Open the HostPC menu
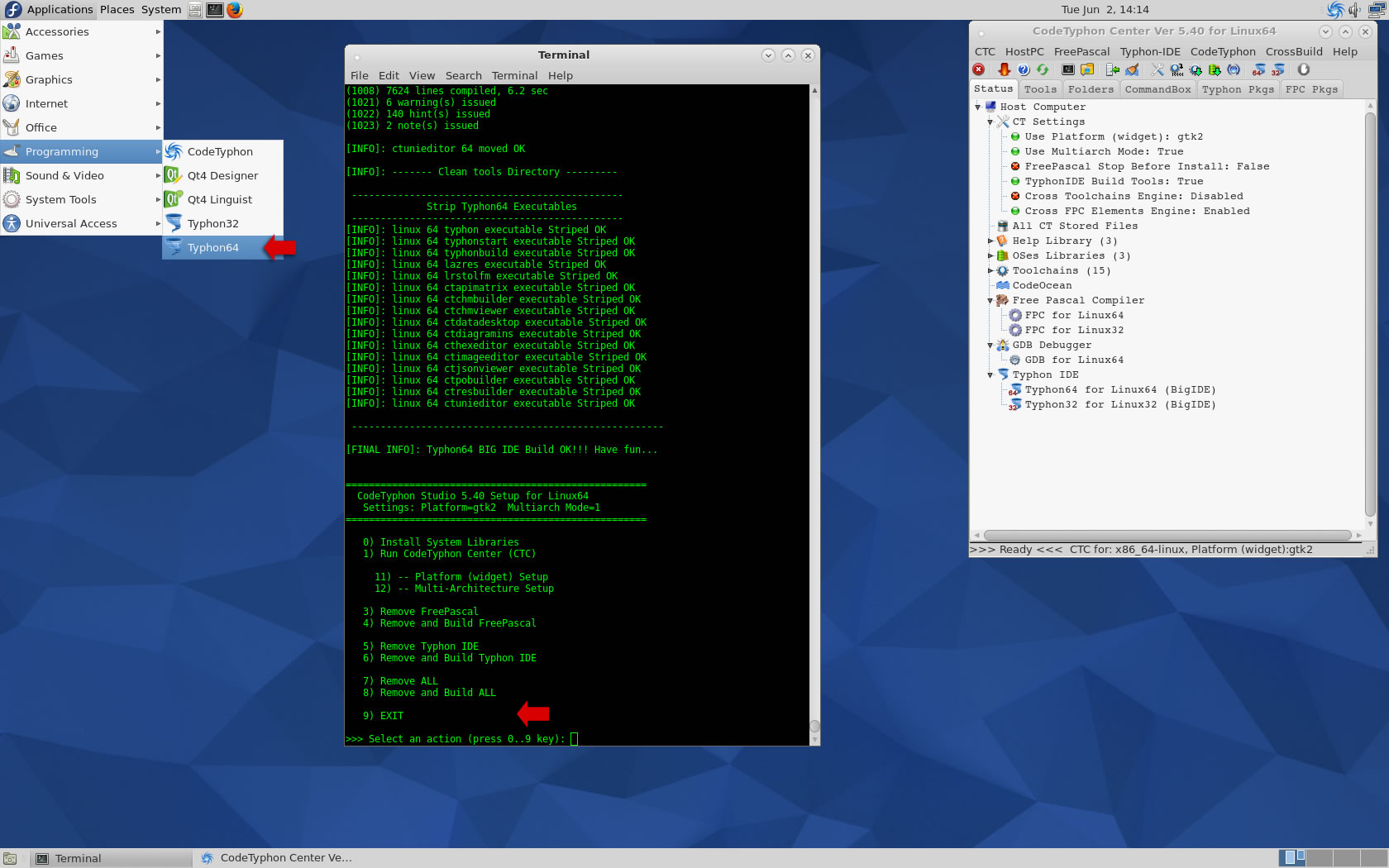1389x868 pixels. [1024, 51]
